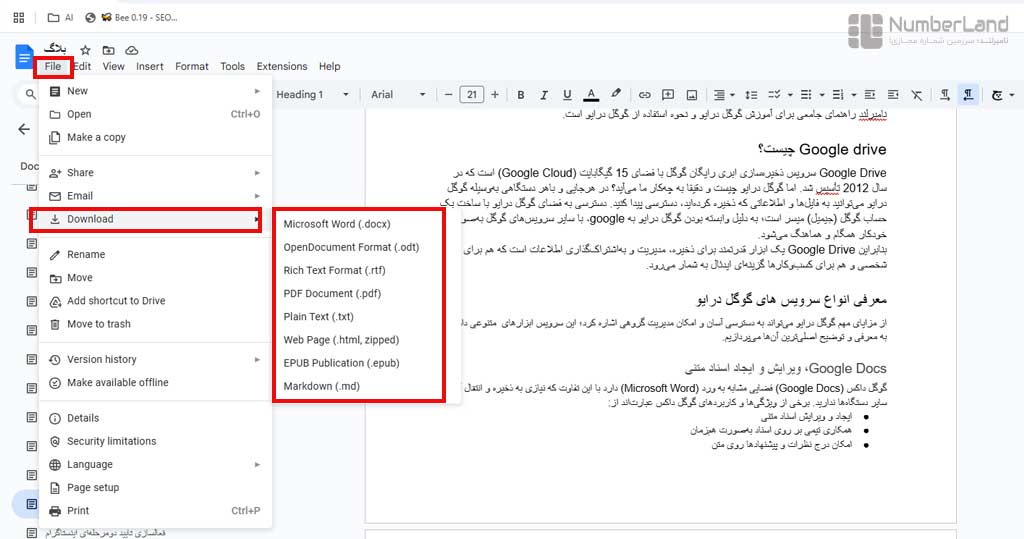Viewport: 1024px width, 539px height.
Task: Decrease the paragraph indent
Action: click(870, 95)
